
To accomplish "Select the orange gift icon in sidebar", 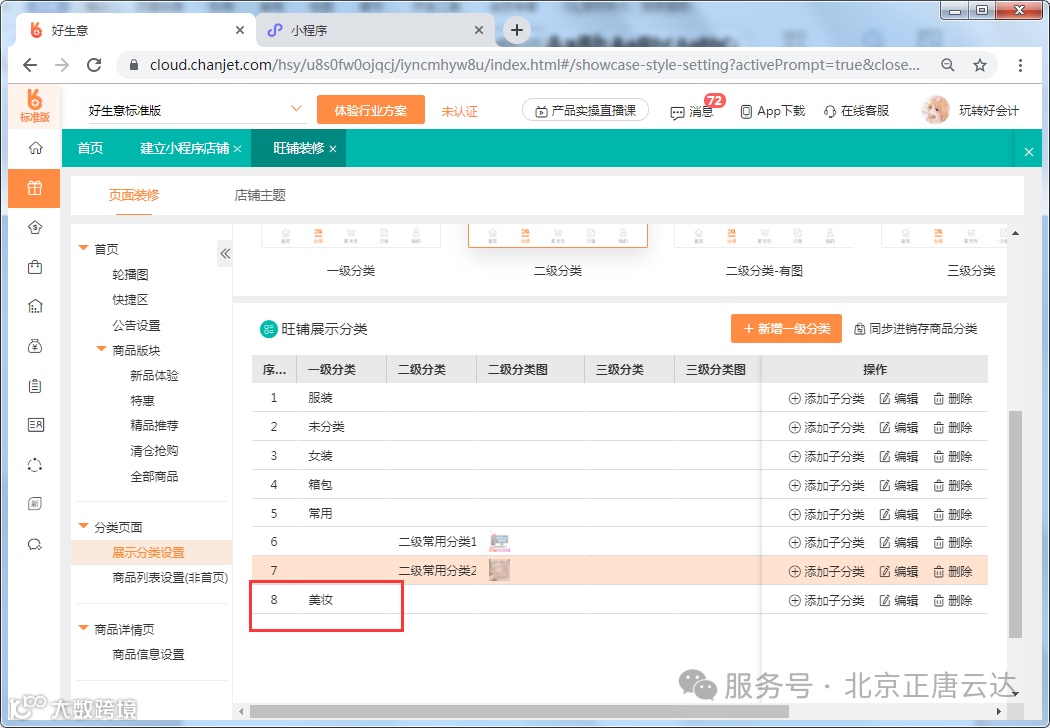I will pos(34,188).
